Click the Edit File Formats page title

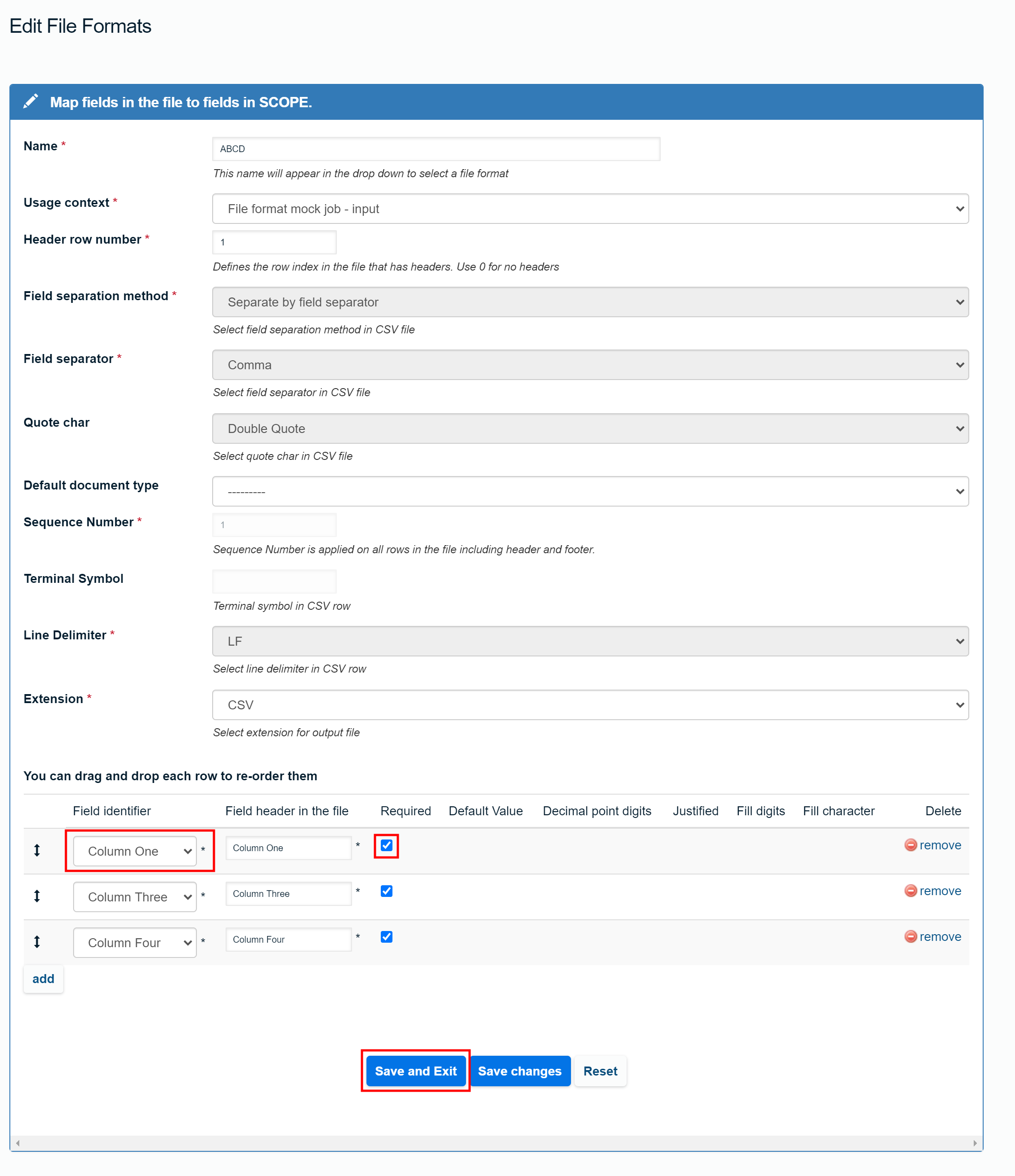81,26
